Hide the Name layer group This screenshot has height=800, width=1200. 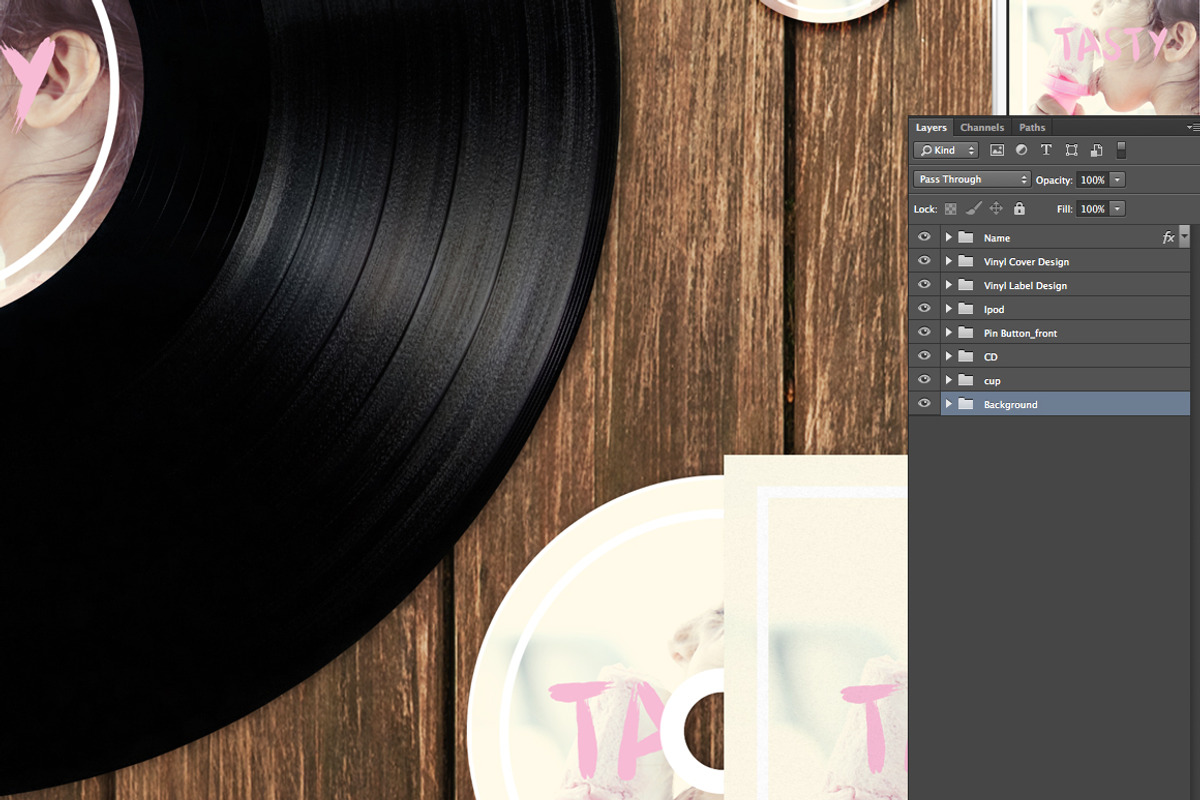pyautogui.click(x=924, y=237)
